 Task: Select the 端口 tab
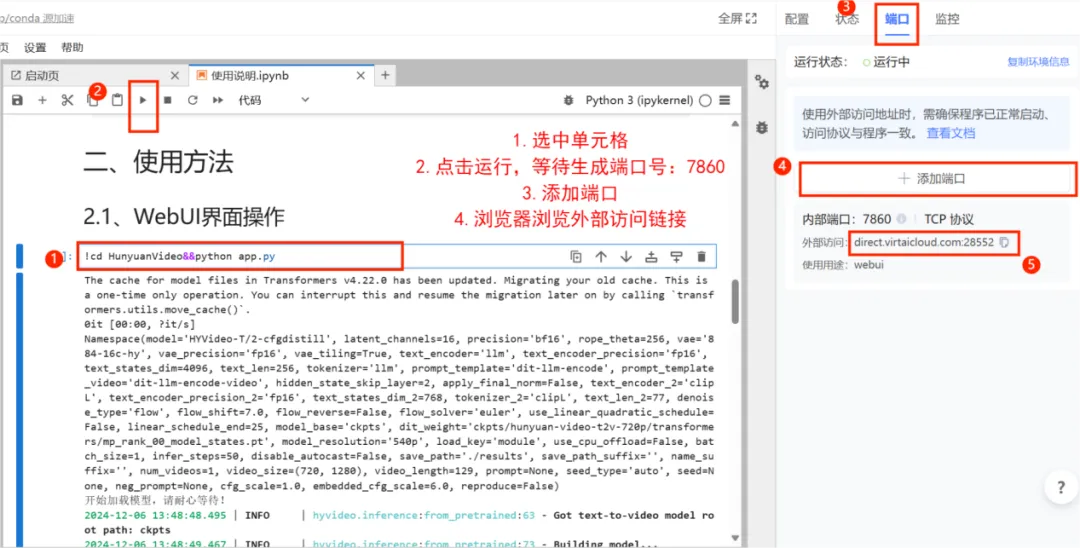(897, 19)
